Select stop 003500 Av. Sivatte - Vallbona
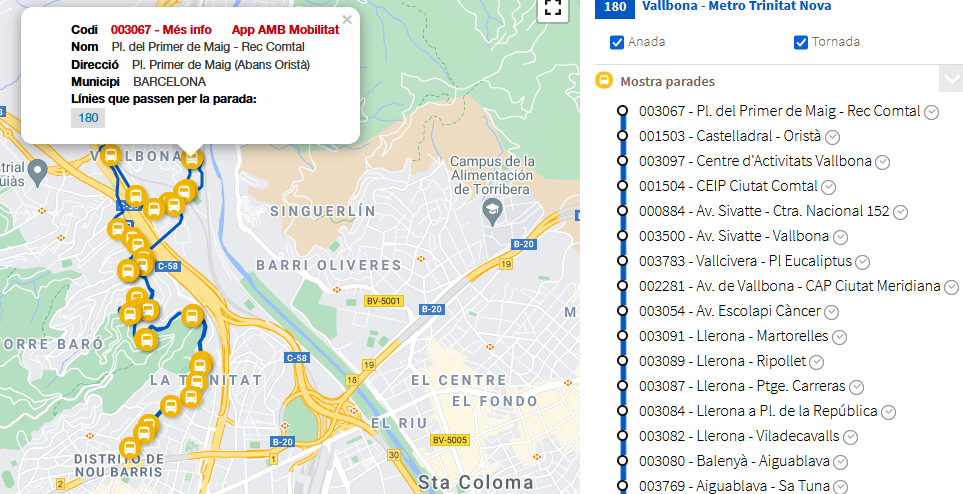This screenshot has width=963, height=494. coord(734,236)
